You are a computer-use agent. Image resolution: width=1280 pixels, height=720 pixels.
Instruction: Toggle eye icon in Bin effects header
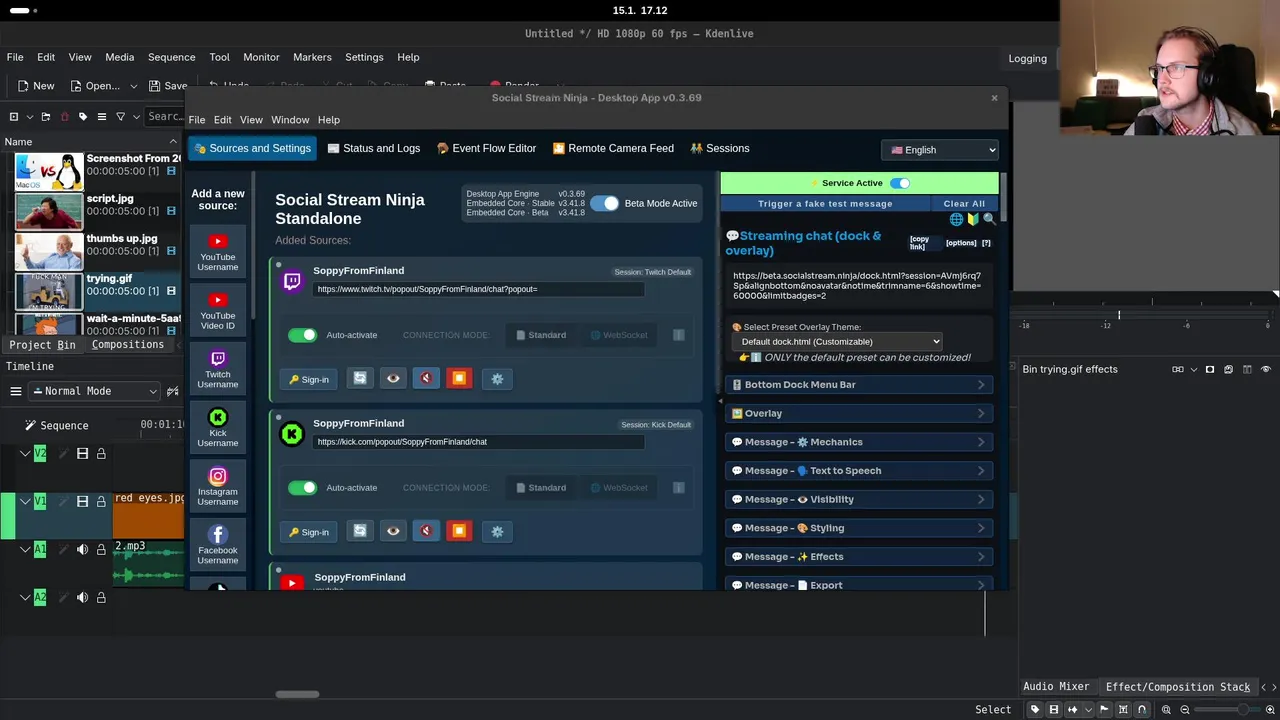[x=1266, y=369]
